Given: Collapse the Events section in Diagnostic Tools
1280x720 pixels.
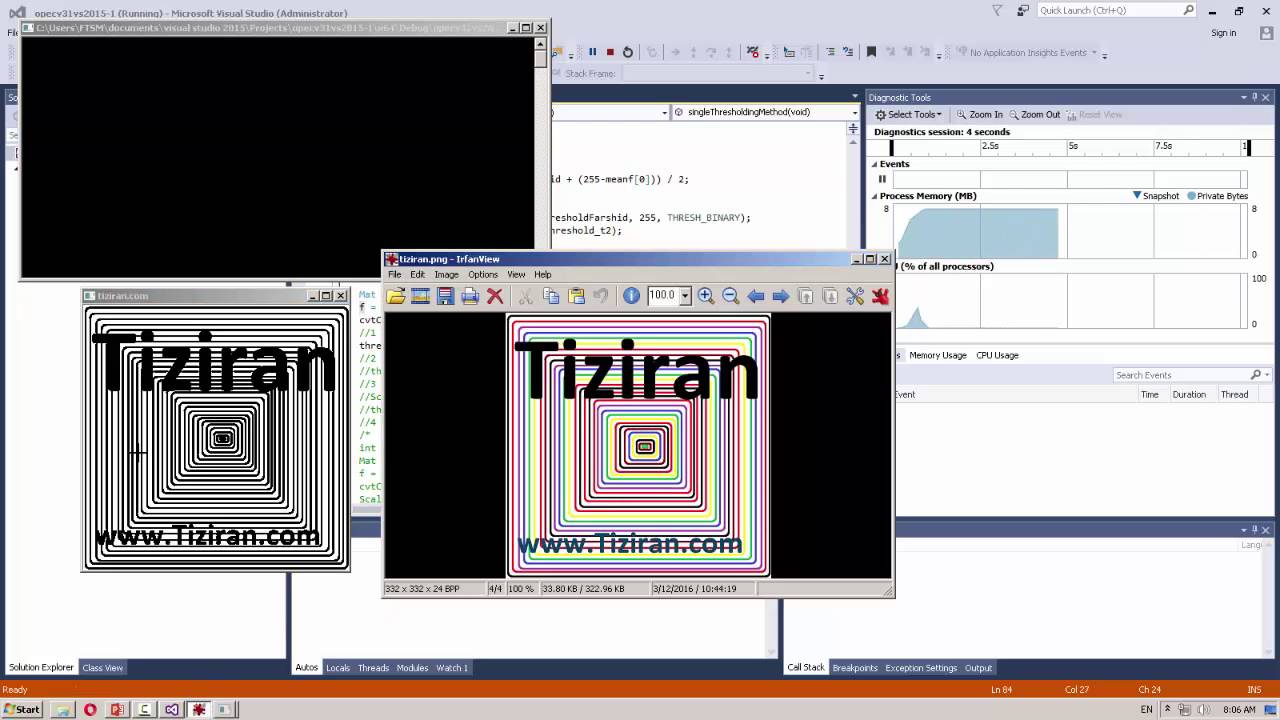Looking at the screenshot, I should click(874, 164).
